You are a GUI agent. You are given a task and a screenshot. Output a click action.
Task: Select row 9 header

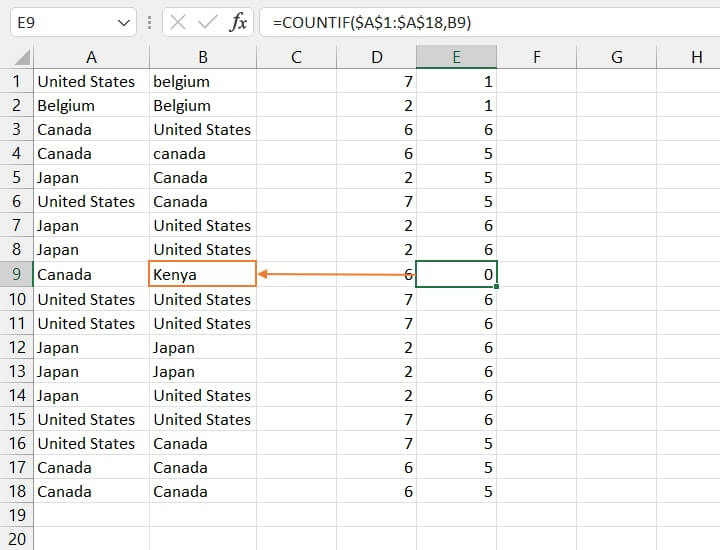click(x=16, y=274)
